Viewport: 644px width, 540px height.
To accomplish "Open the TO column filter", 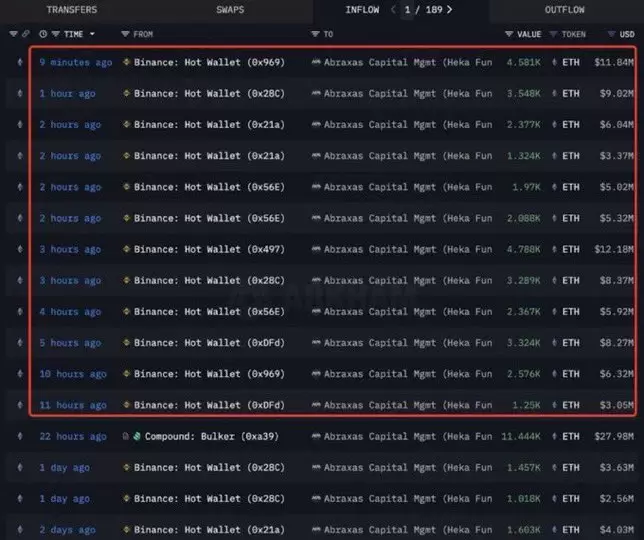I will [x=315, y=34].
